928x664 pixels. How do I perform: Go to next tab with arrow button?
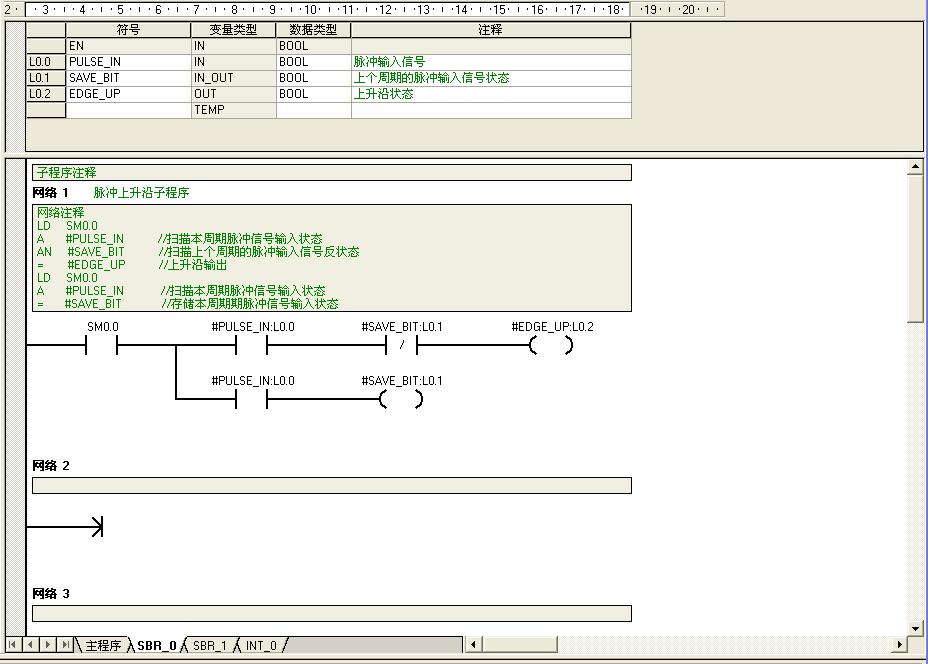[x=47, y=644]
